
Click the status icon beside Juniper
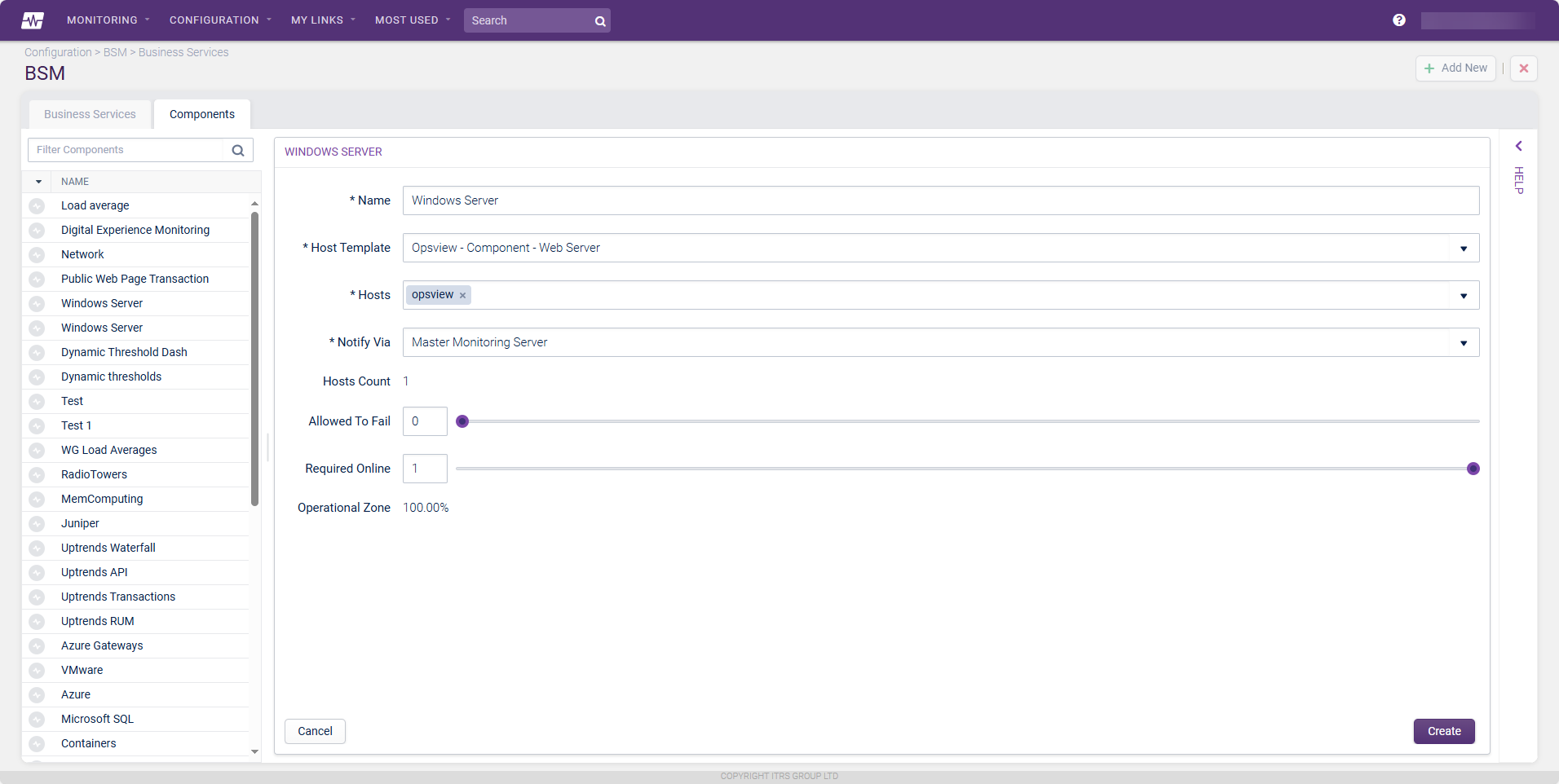(37, 524)
